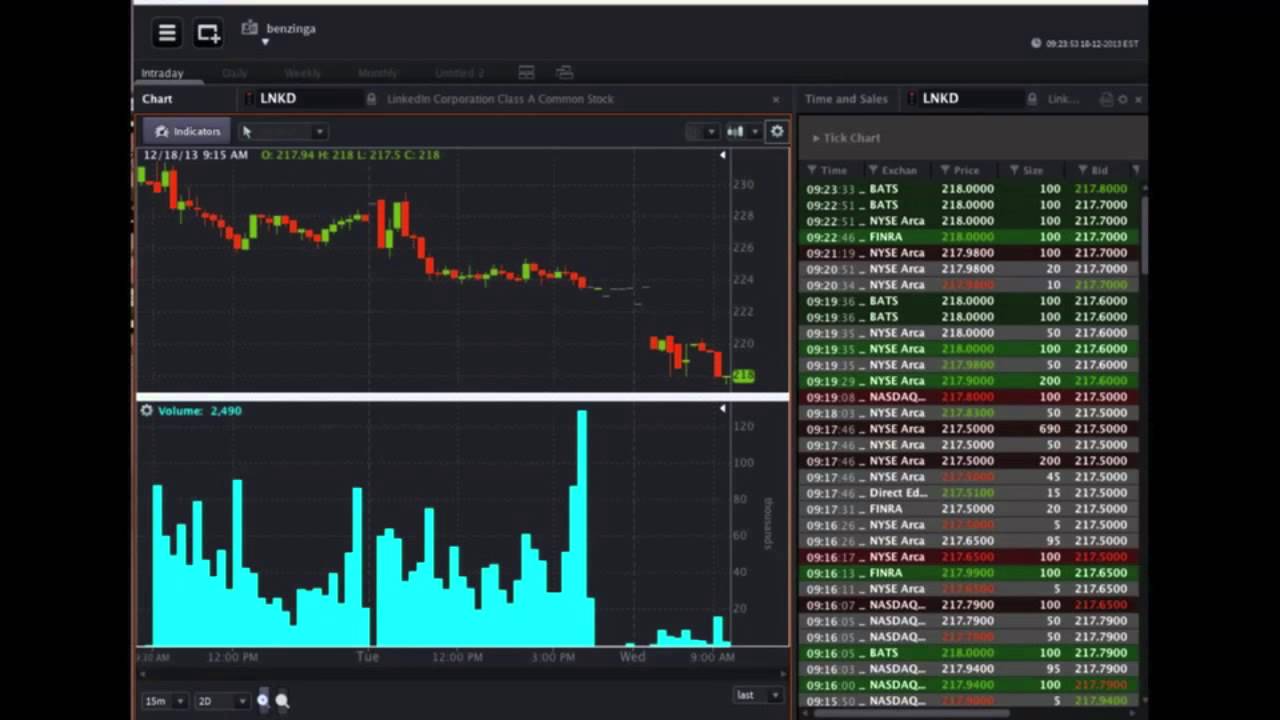
Task: Open the Indicators menu
Action: click(x=187, y=131)
